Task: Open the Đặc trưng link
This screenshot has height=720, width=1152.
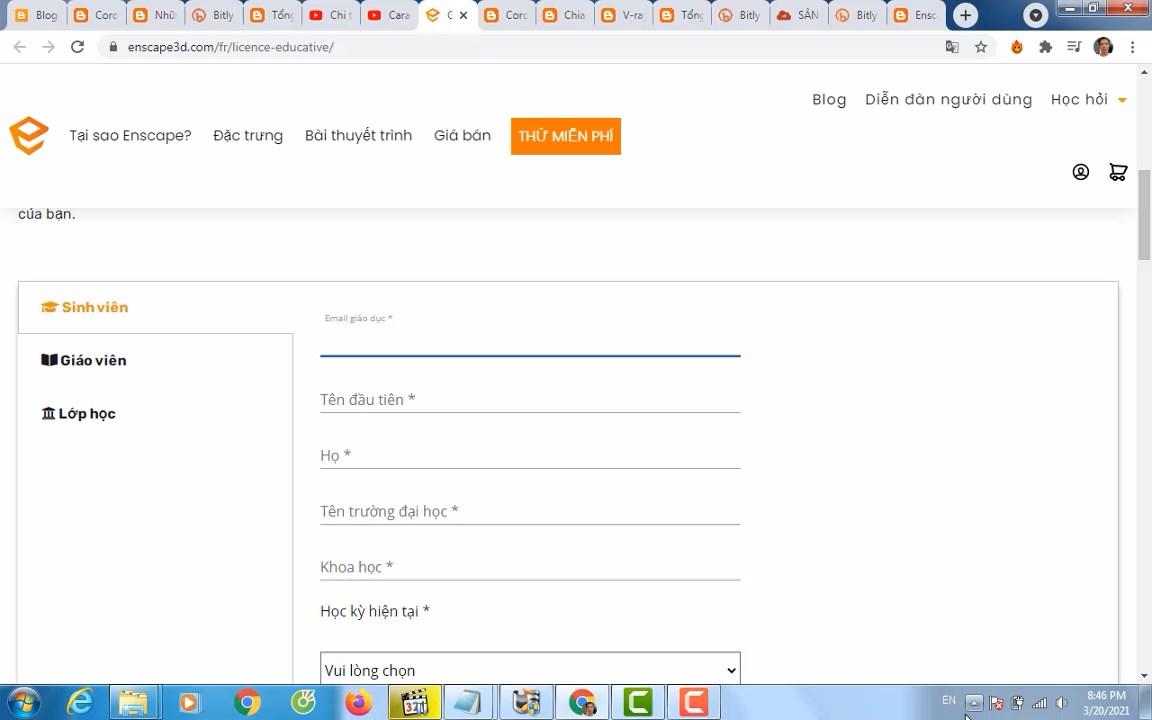Action: [248, 136]
